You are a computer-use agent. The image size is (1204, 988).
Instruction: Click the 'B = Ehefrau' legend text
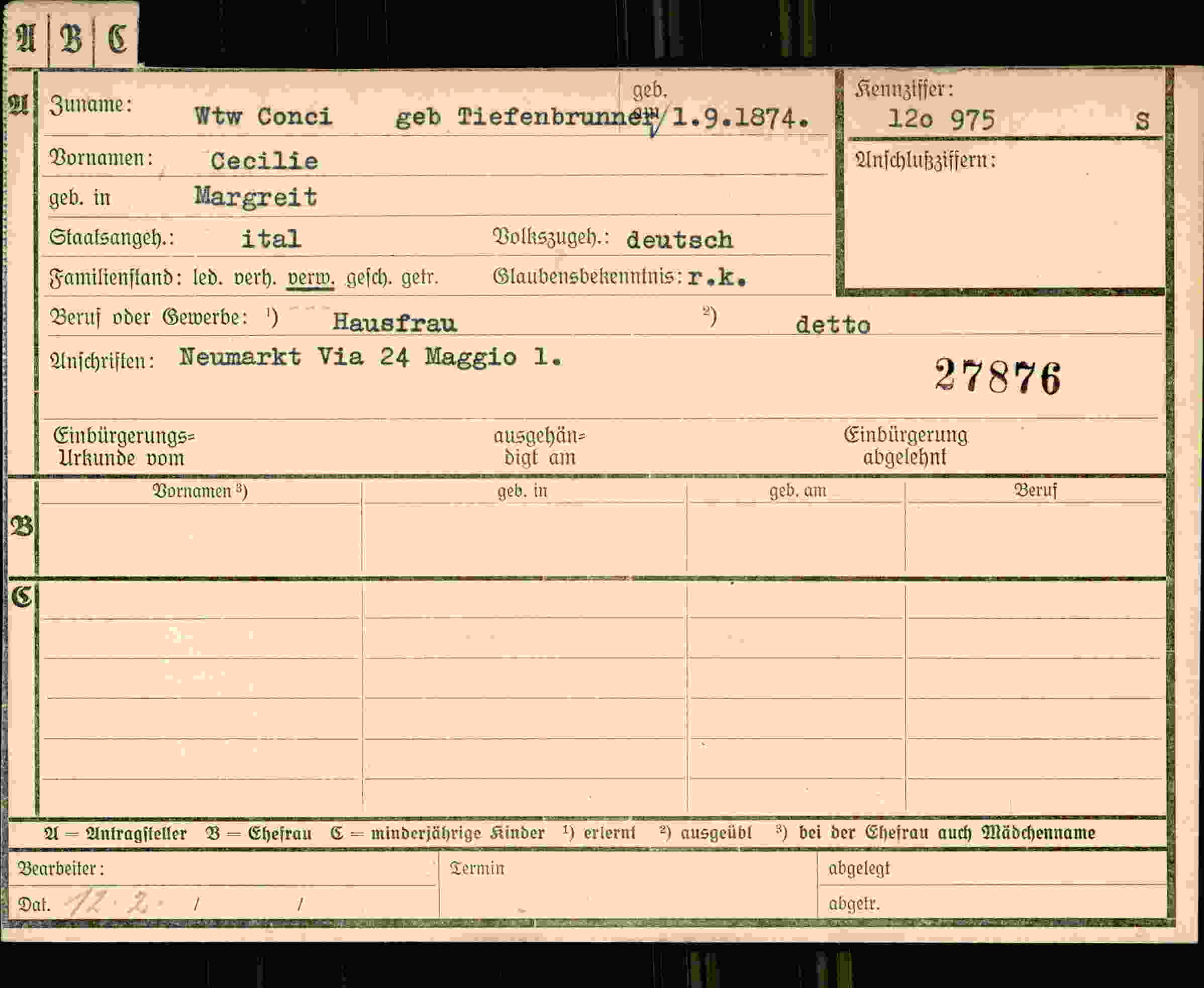click(x=258, y=834)
